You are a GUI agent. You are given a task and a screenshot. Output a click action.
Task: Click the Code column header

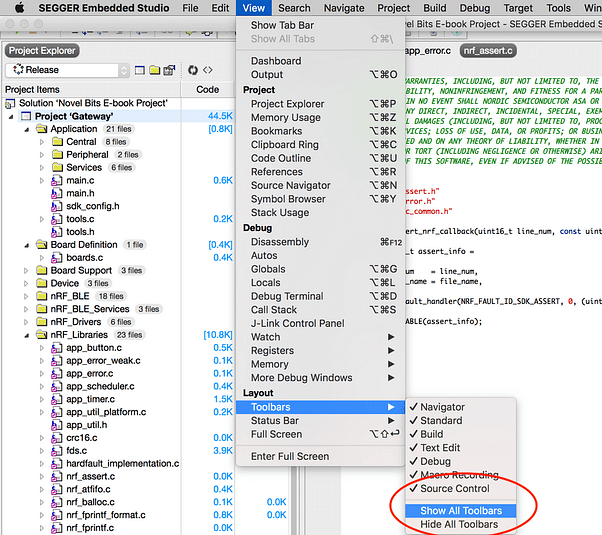pos(207,89)
